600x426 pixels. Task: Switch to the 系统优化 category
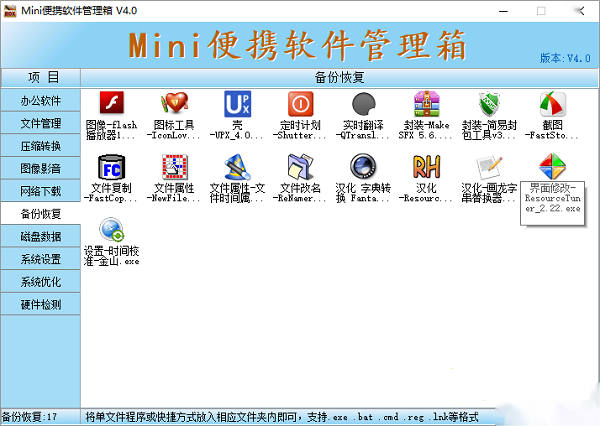40,282
